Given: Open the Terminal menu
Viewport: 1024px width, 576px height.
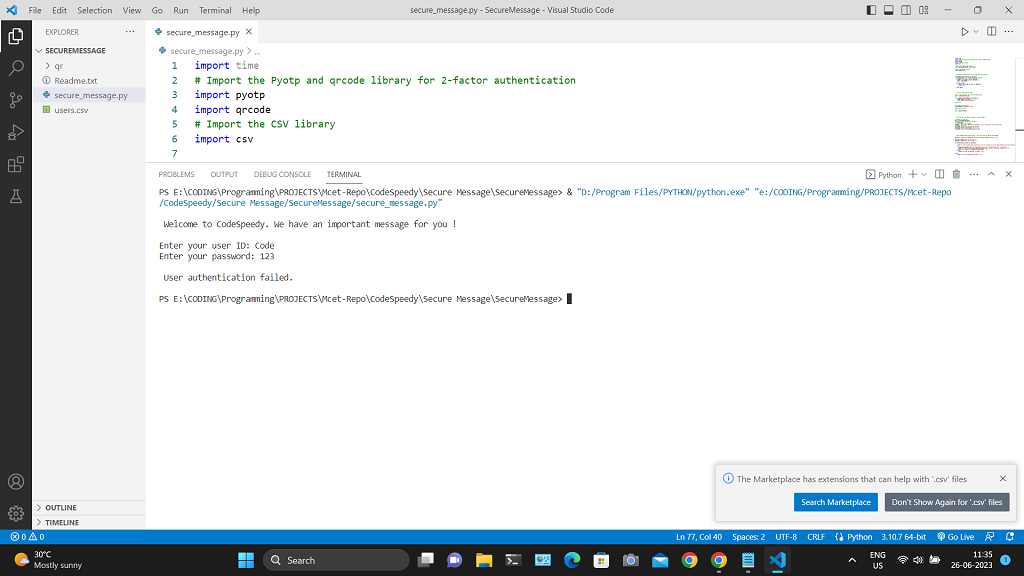Looking at the screenshot, I should (x=216, y=10).
